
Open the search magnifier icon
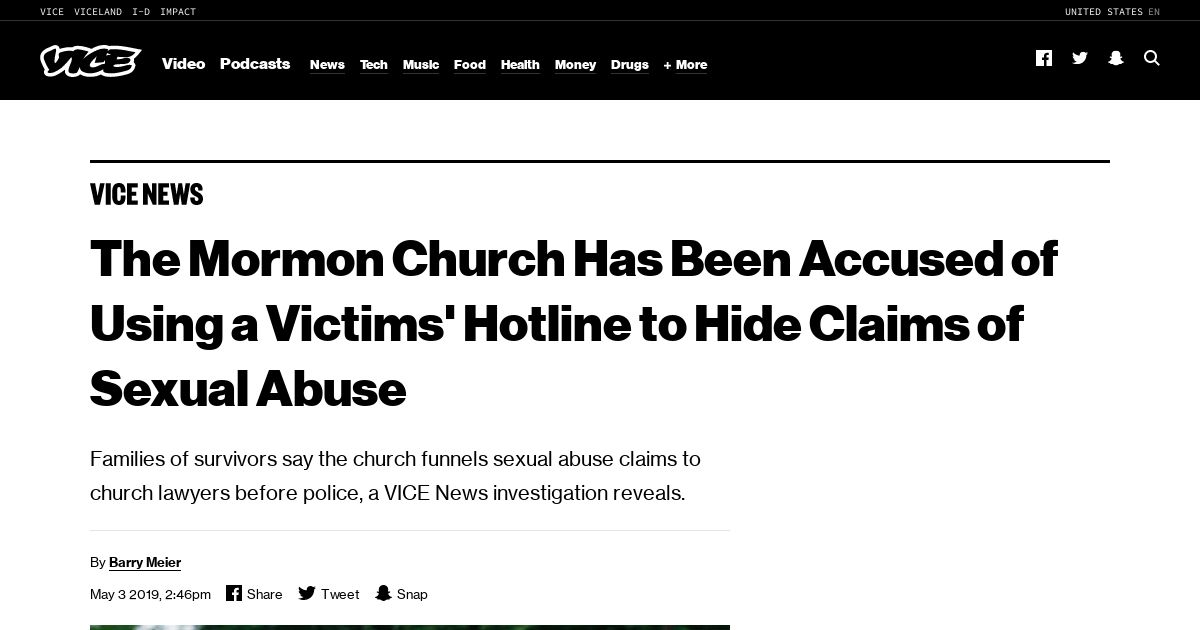click(1152, 58)
